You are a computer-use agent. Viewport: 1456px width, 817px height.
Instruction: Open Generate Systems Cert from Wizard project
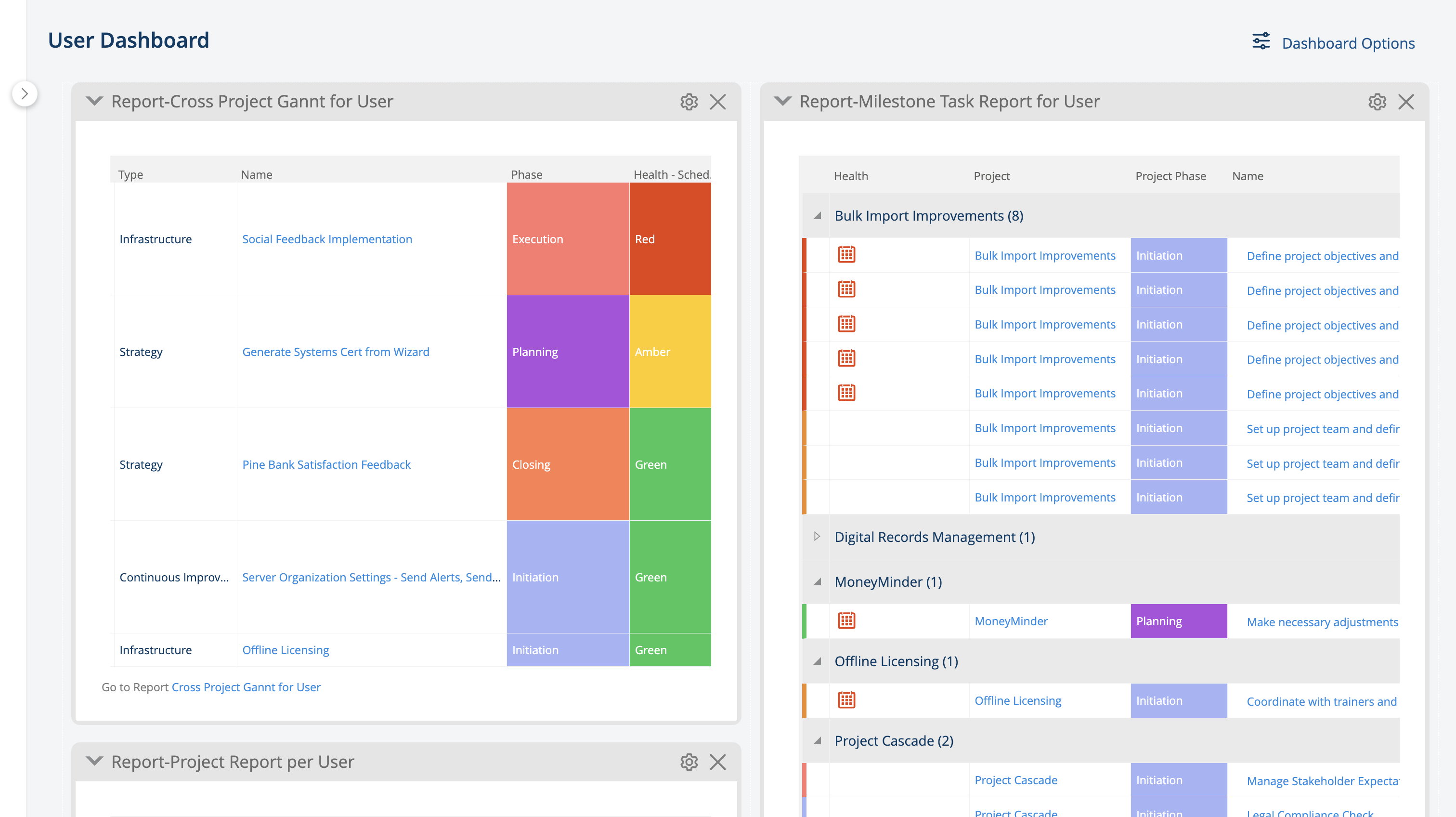(336, 351)
